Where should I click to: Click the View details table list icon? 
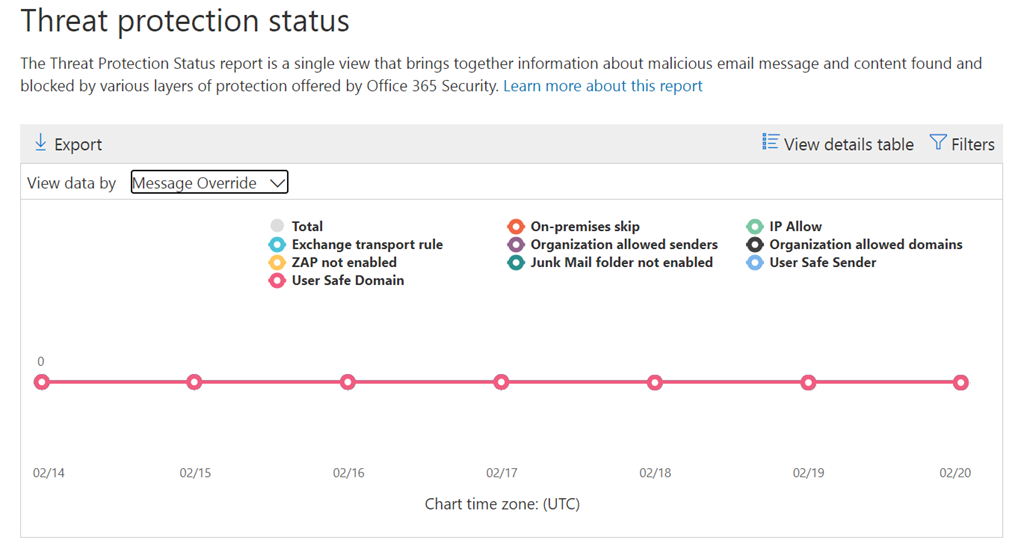770,142
